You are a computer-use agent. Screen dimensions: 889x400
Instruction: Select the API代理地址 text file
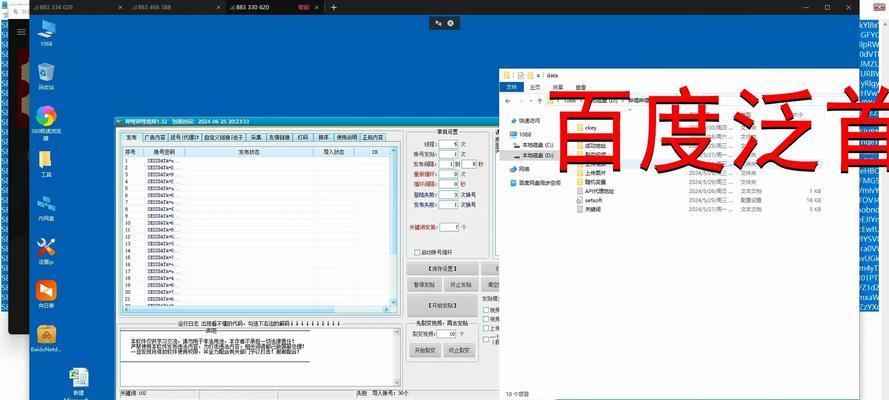click(x=595, y=191)
